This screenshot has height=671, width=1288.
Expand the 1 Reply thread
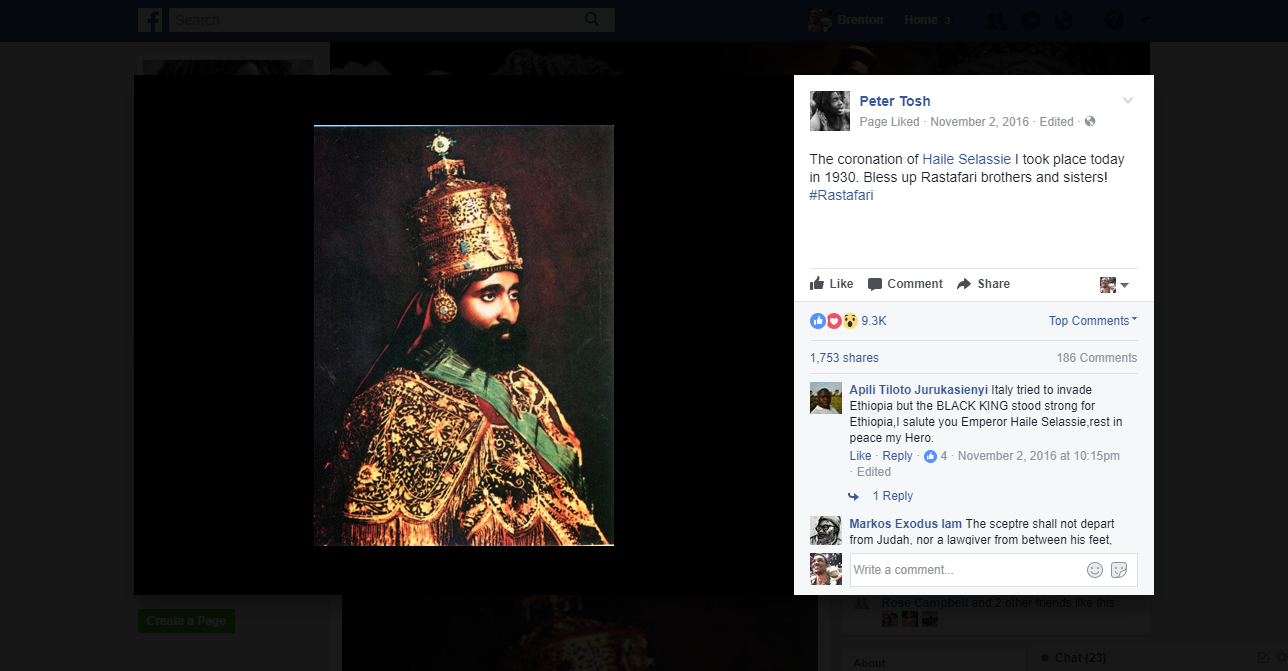(x=892, y=496)
